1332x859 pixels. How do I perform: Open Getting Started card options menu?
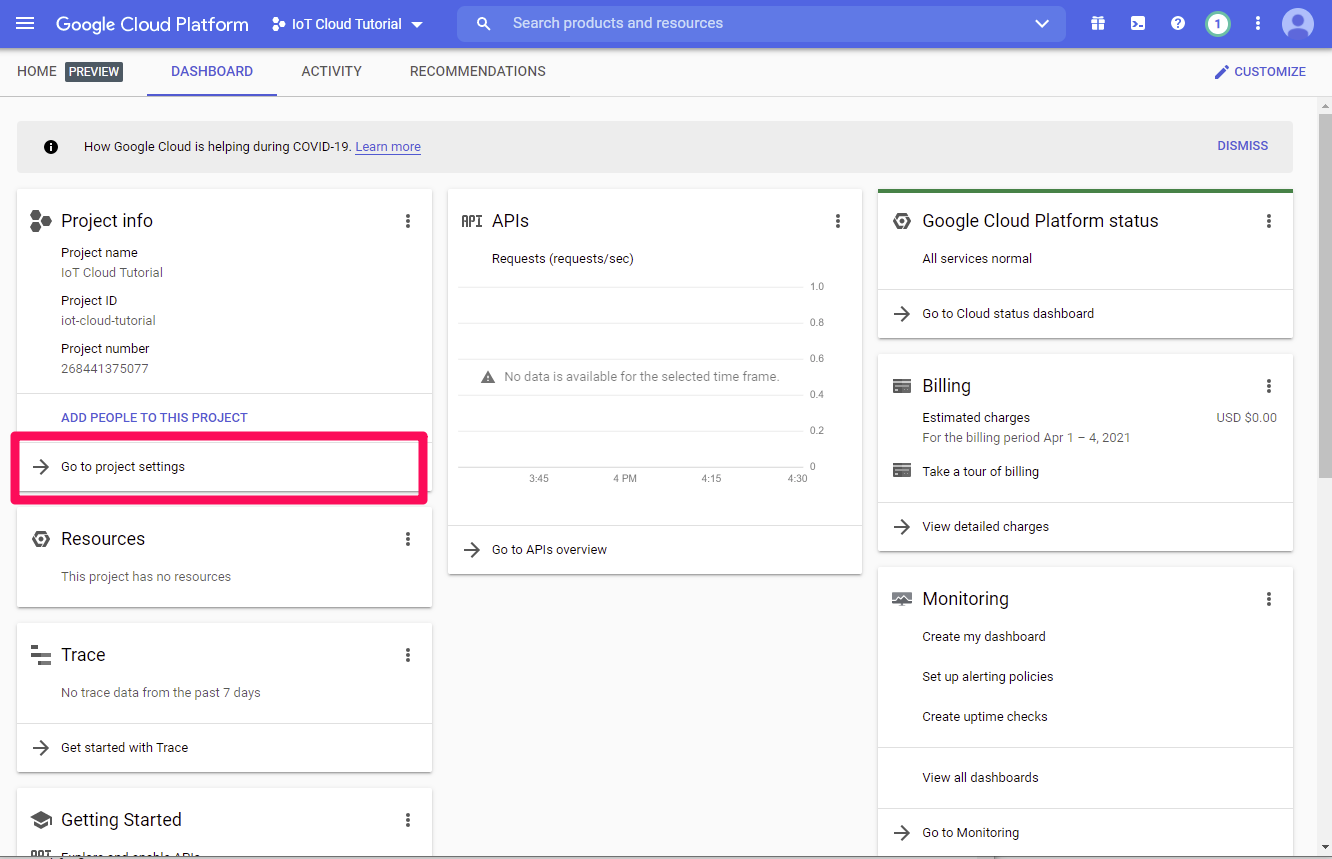[x=408, y=820]
